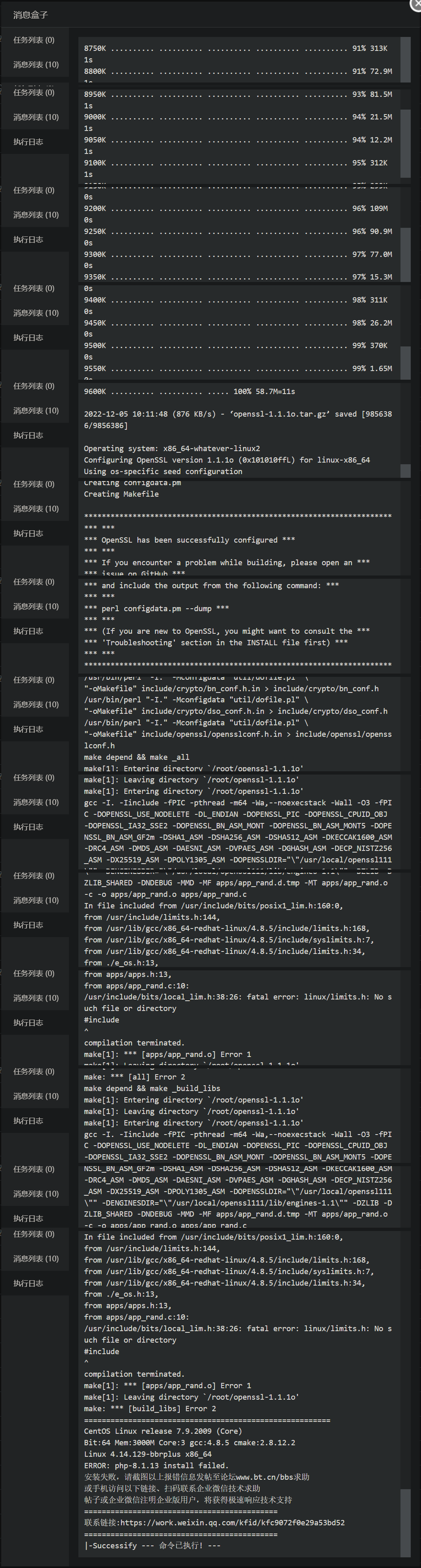Open 任务列表 (0) tab directly under 消息盒子 title
421x1568 pixels.
[x=35, y=40]
